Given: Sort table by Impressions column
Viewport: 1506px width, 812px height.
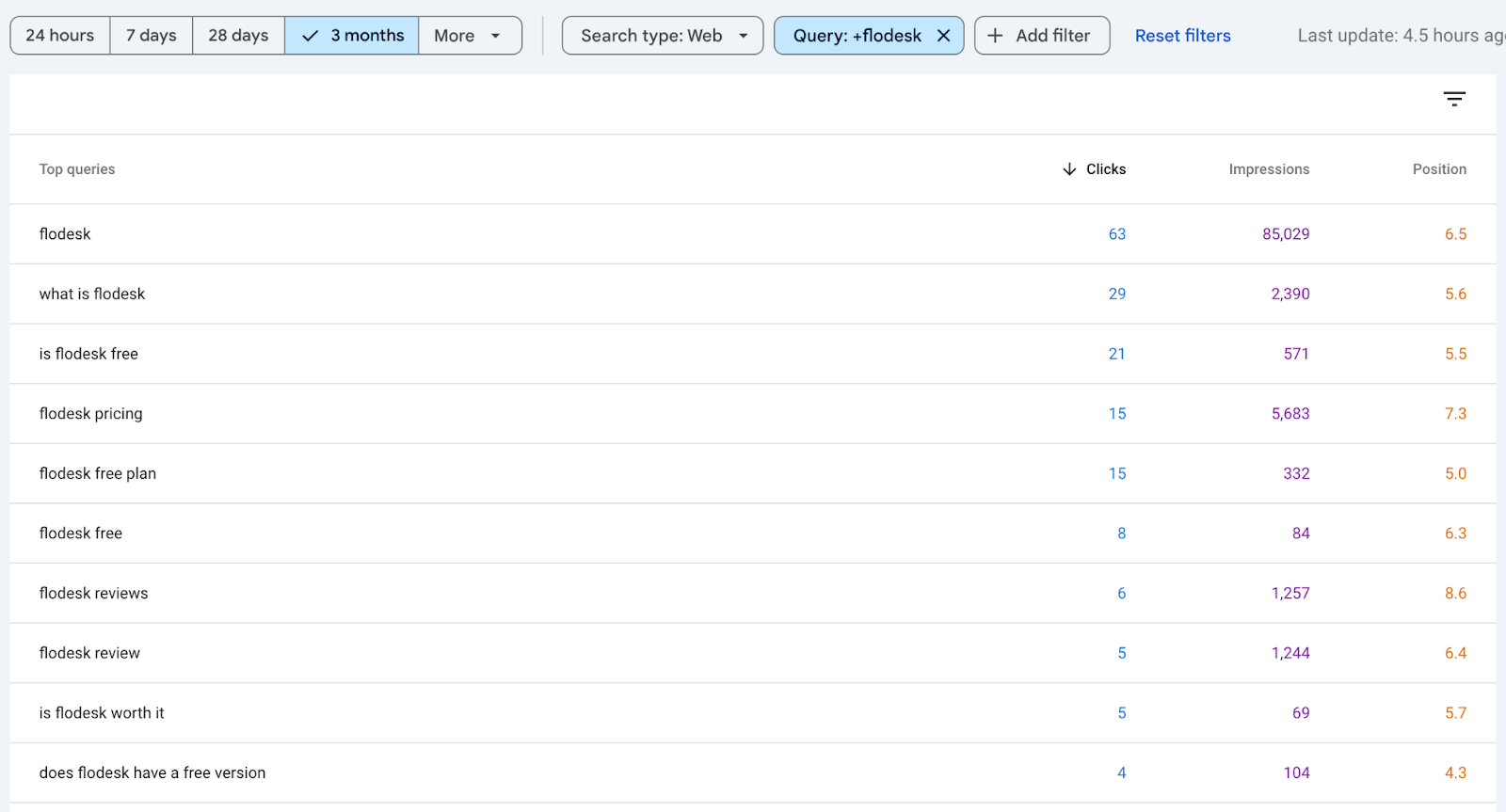Looking at the screenshot, I should tap(1269, 169).
